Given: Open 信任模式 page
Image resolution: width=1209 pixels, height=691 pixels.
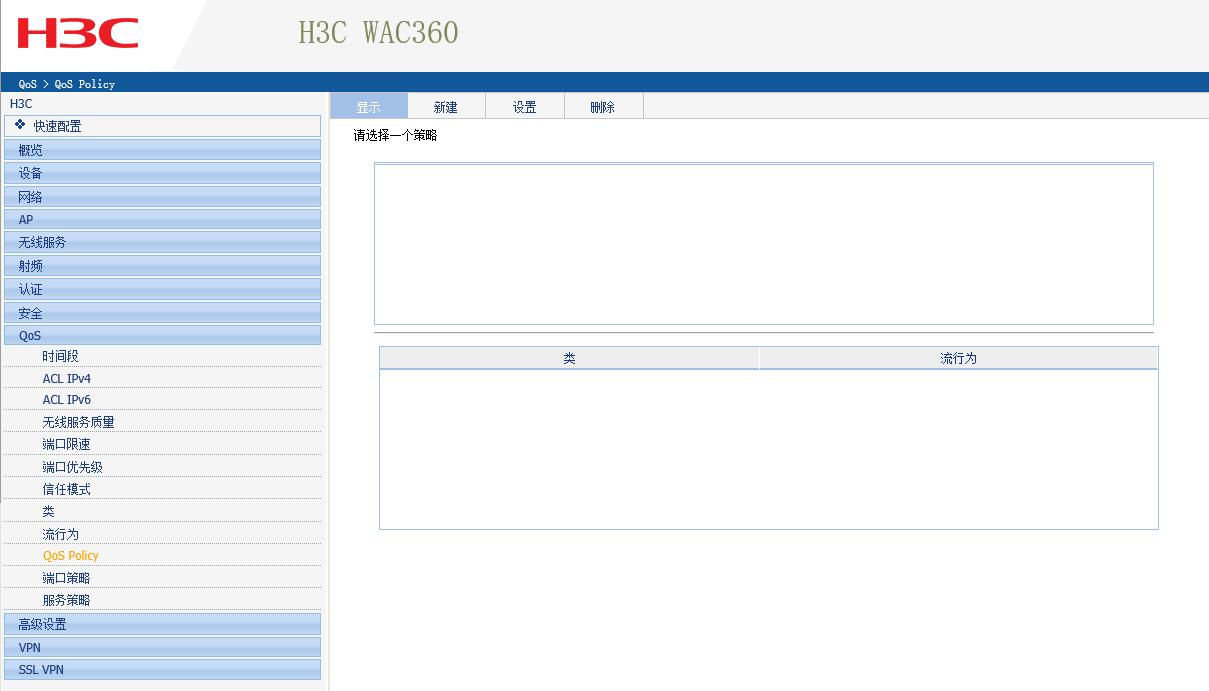Looking at the screenshot, I should [66, 489].
